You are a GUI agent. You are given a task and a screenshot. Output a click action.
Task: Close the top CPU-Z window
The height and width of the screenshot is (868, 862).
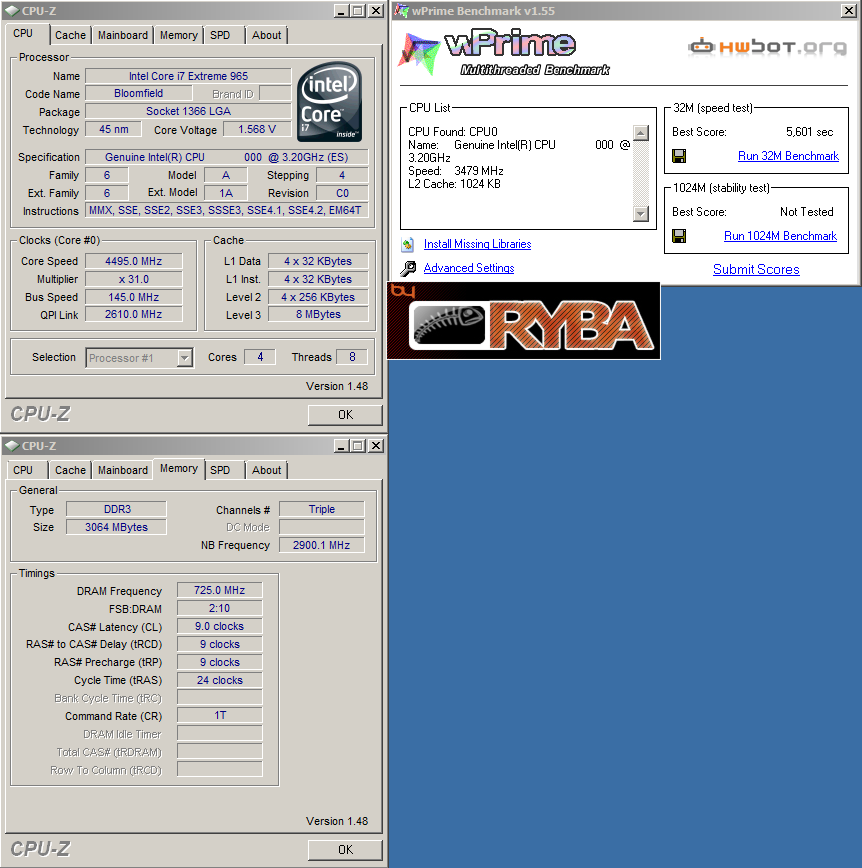(376, 11)
